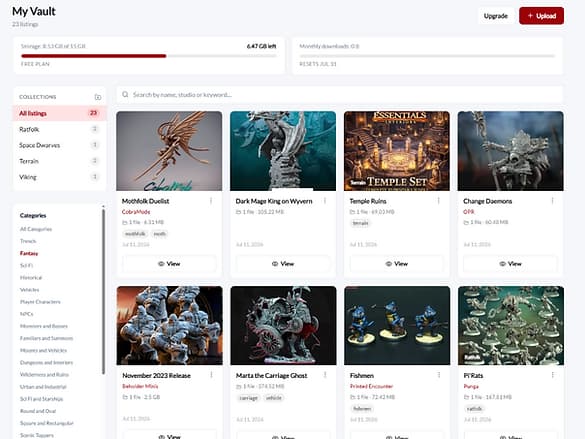The height and width of the screenshot is (439, 585).
Task: Click the Upgrade button
Action: pos(495,16)
